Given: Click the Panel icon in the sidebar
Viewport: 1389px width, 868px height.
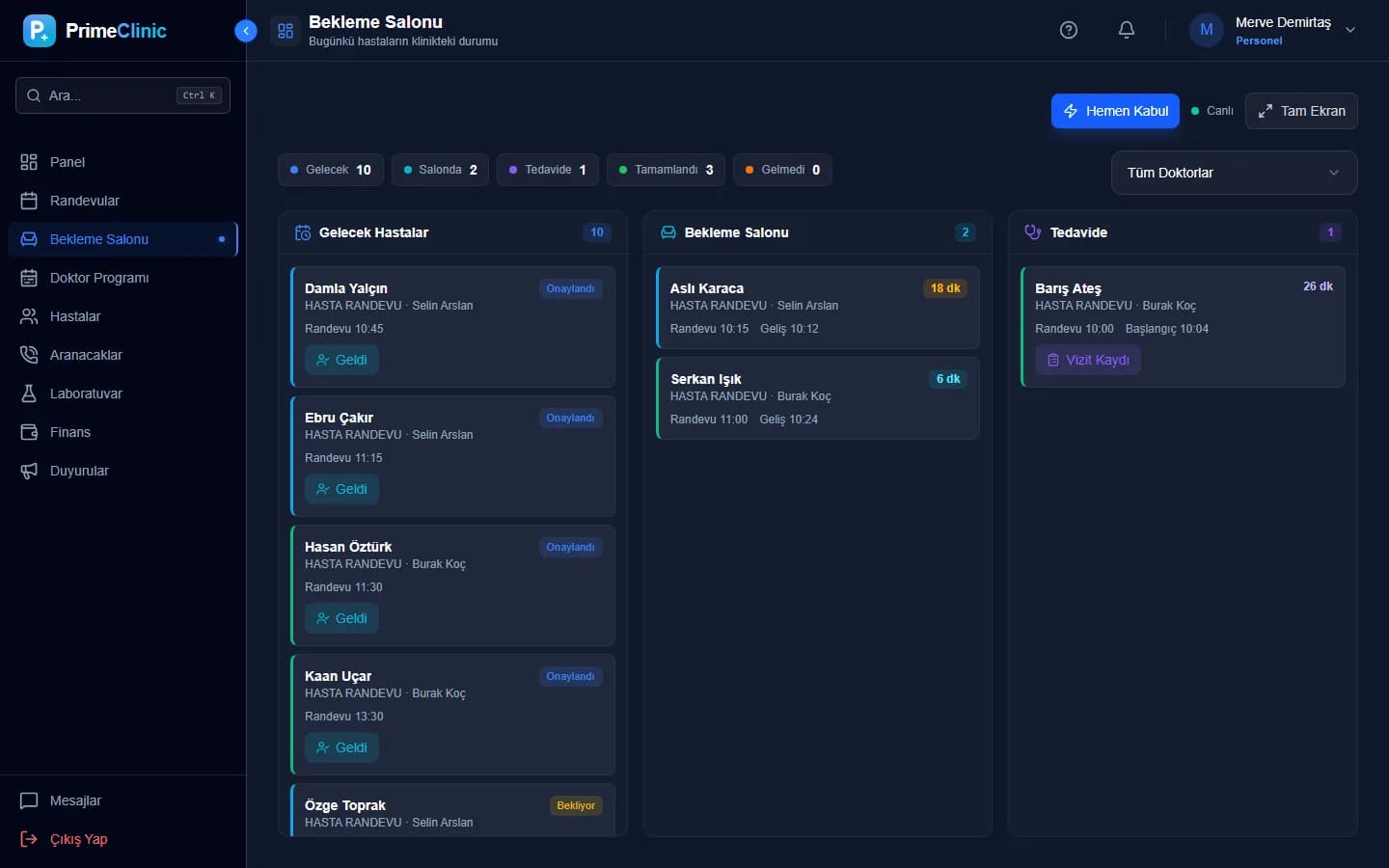Looking at the screenshot, I should (29, 162).
